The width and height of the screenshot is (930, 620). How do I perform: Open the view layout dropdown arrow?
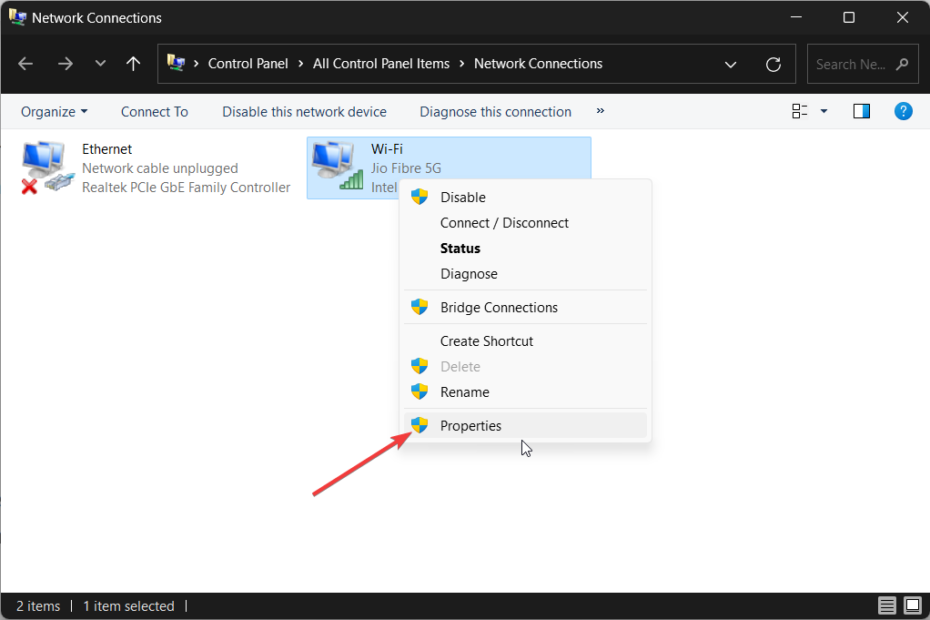click(x=822, y=111)
